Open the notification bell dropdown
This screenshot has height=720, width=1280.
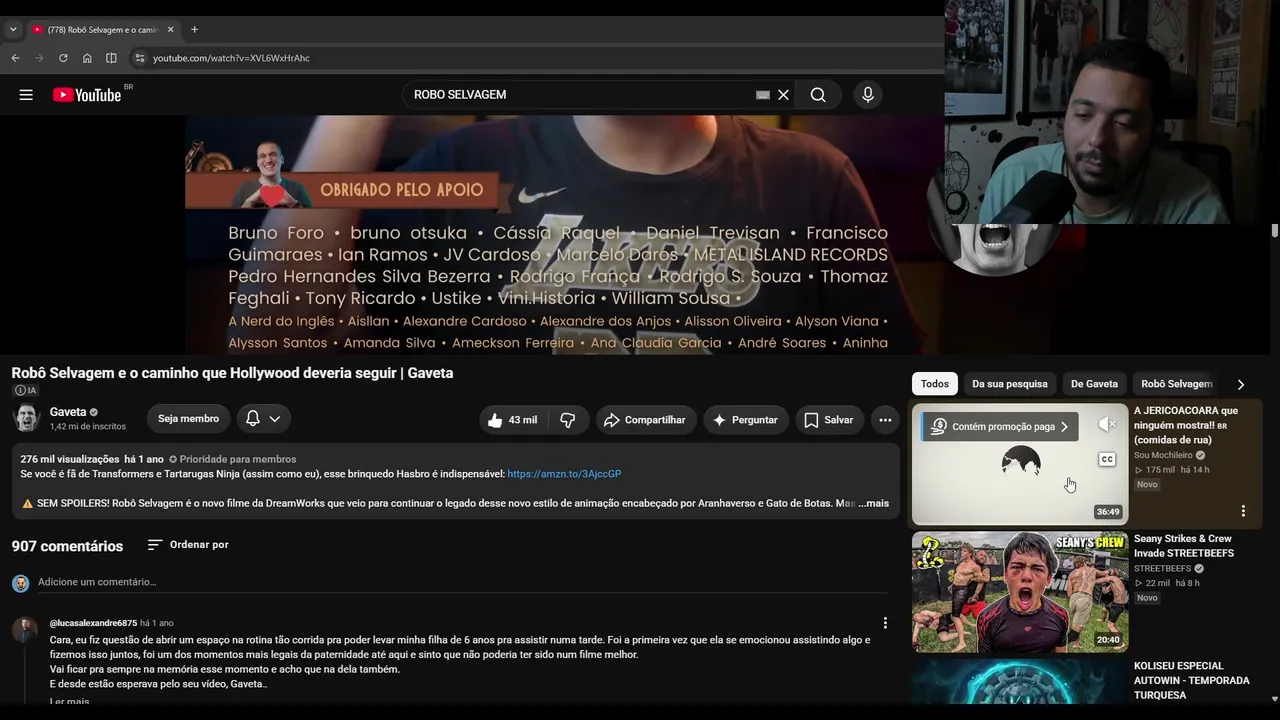pyautogui.click(x=264, y=419)
